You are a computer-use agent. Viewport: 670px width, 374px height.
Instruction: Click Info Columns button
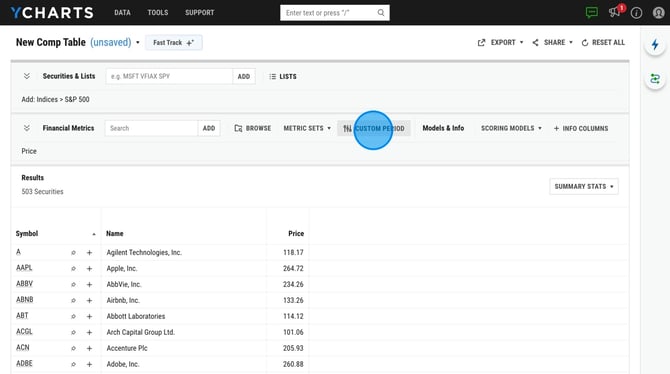tap(581, 128)
